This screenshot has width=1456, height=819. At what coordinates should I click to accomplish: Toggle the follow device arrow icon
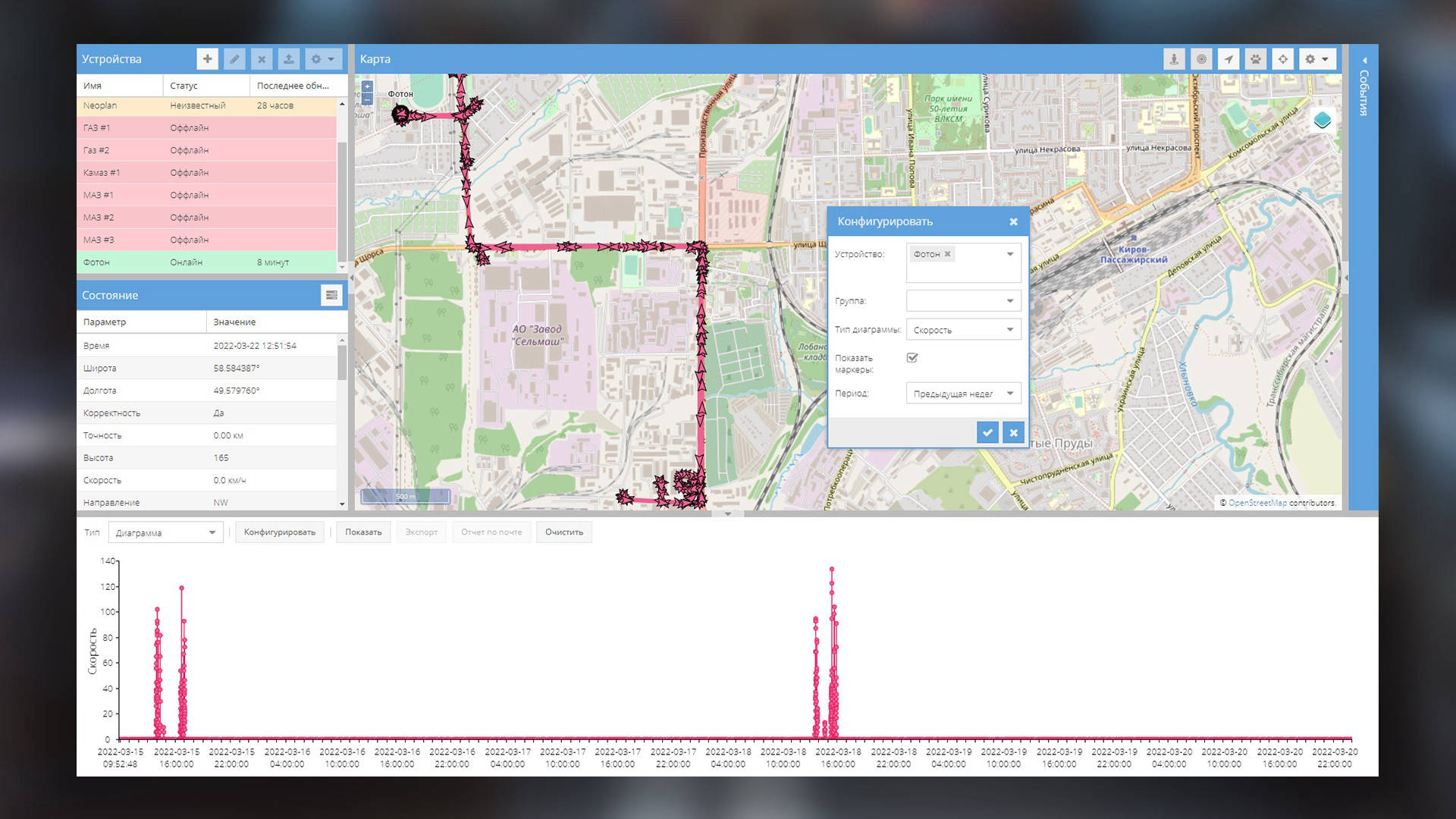[x=1228, y=59]
